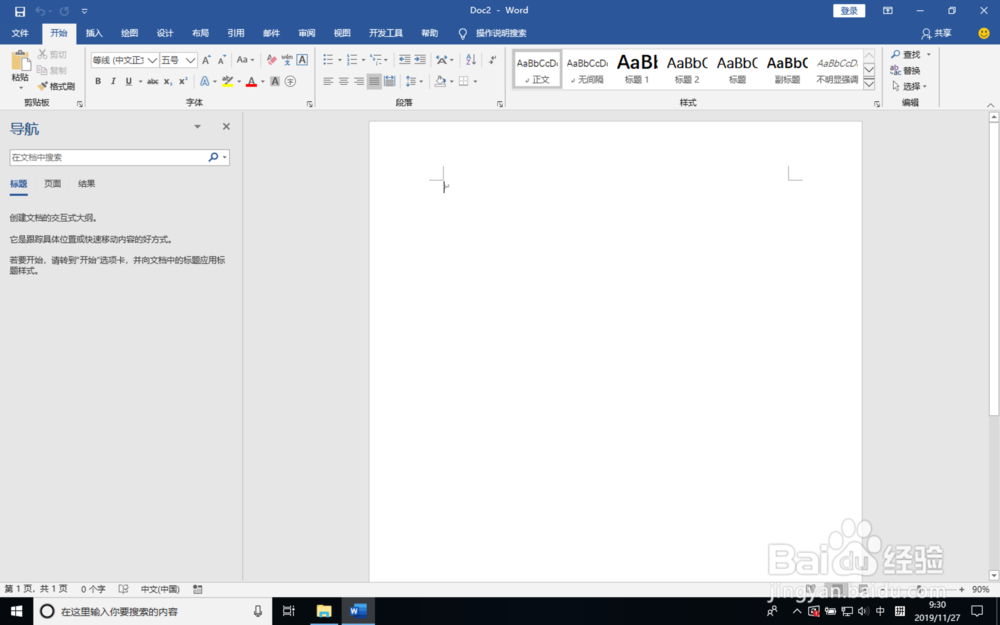Image resolution: width=1000 pixels, height=625 pixels.
Task: Switch to the 插入 tab
Action: point(94,33)
